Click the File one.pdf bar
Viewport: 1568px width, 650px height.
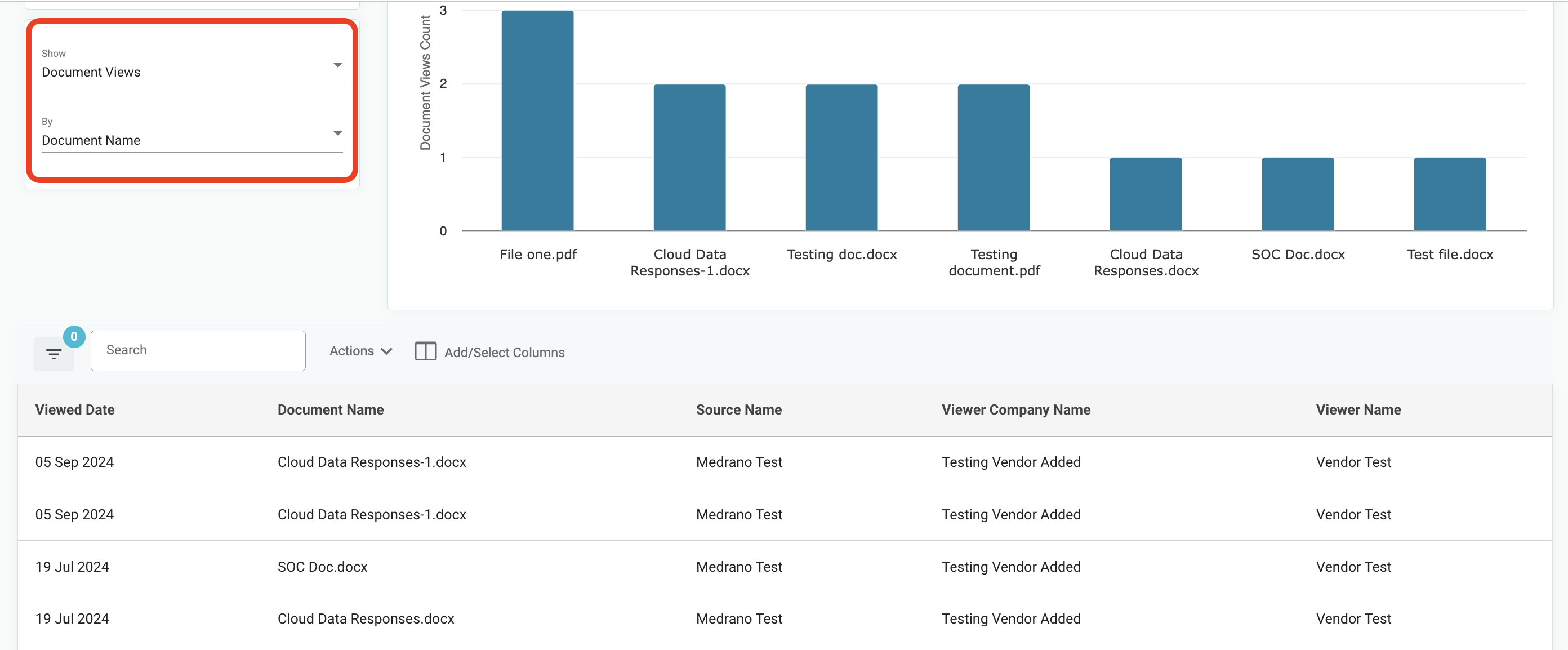537,121
